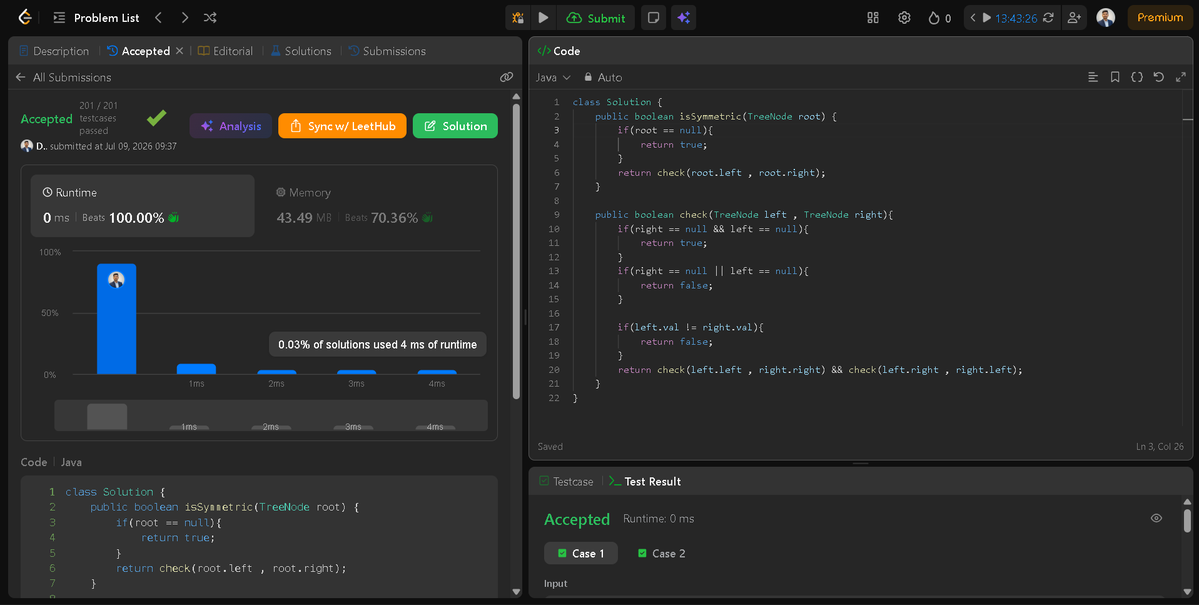This screenshot has height=605, width=1199.
Task: Open the AI sparkle assistant icon
Action: point(684,18)
